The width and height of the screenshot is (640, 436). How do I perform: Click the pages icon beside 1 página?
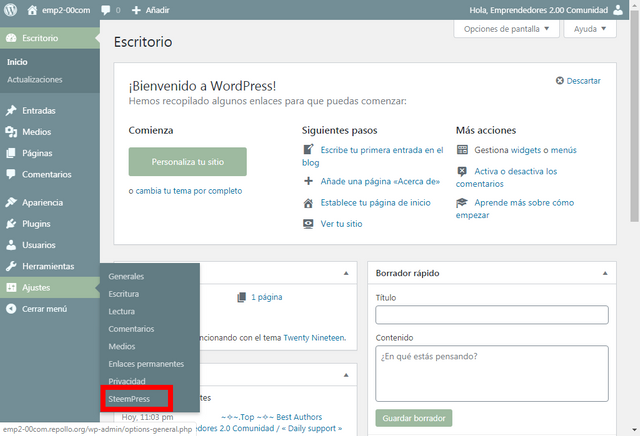pos(242,297)
